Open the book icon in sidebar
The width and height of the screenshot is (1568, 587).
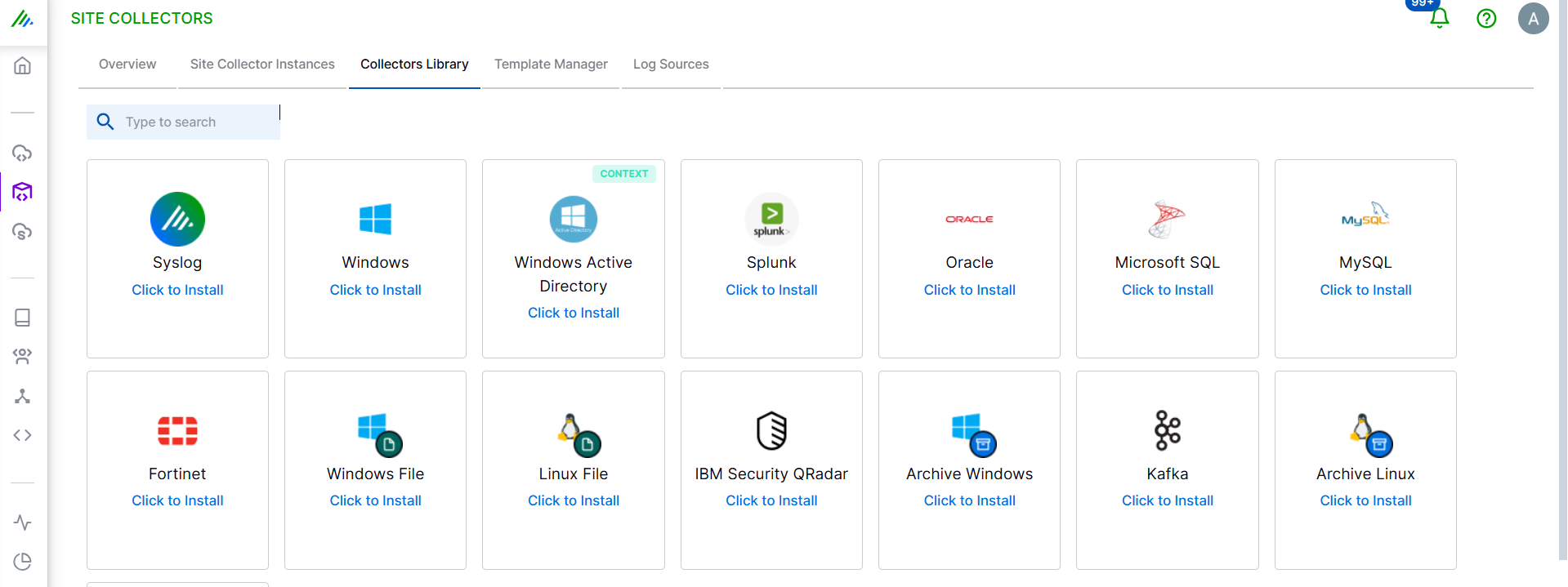(22, 318)
